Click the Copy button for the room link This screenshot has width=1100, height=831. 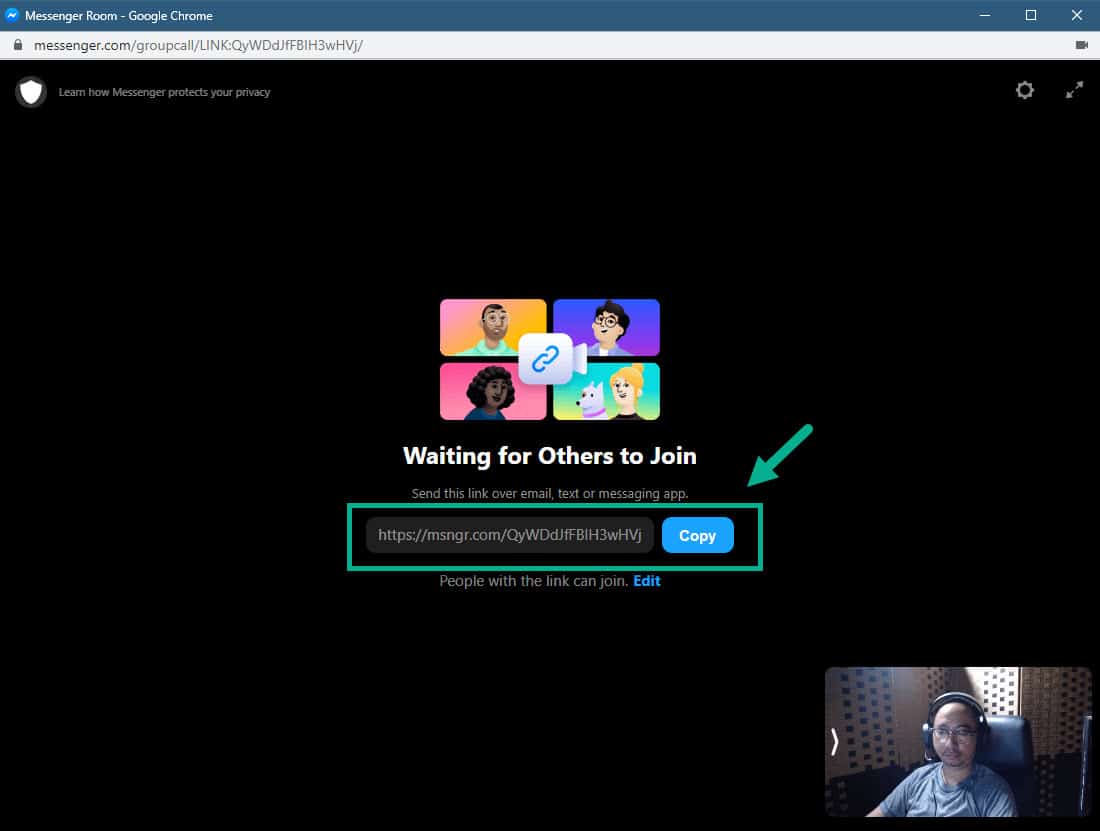[697, 535]
